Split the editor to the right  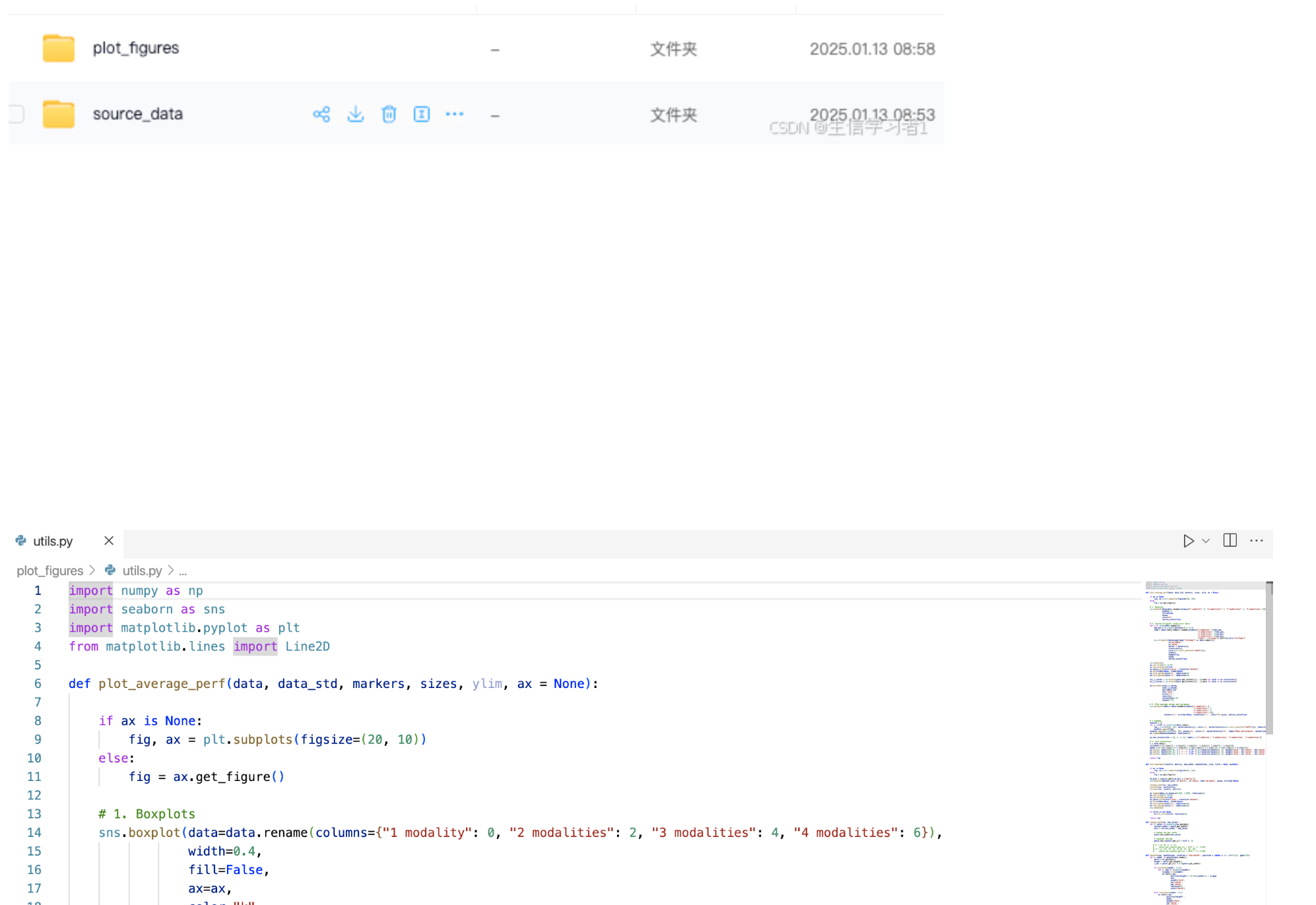click(x=1230, y=540)
